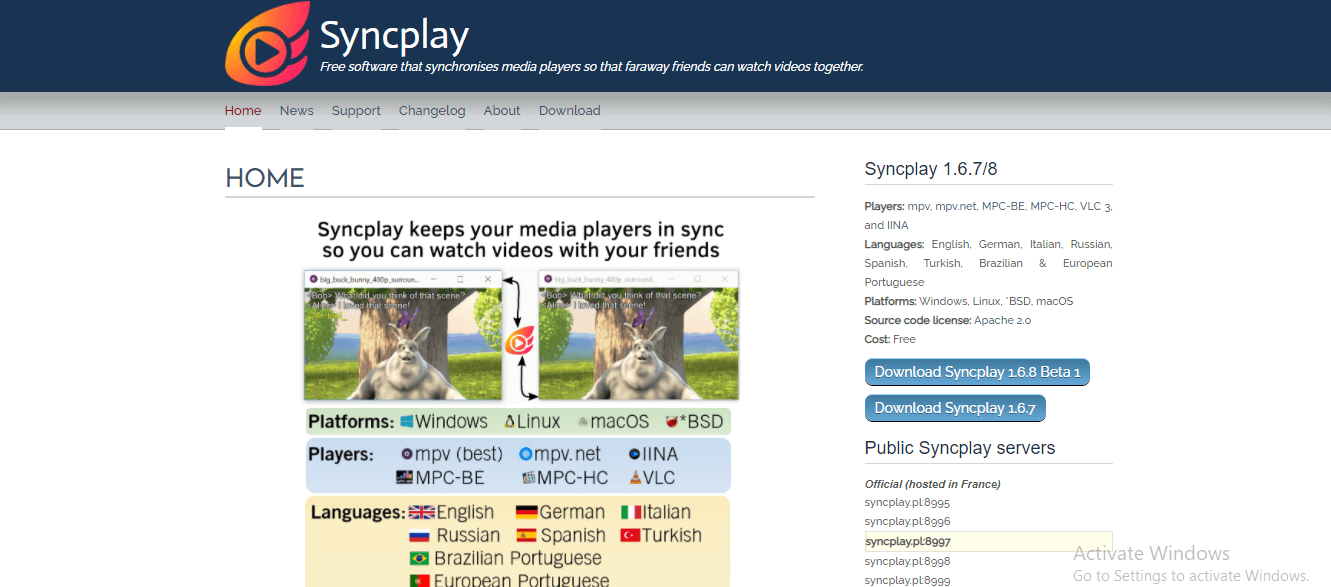Select the syncplay.pl:8996 server entry
The height and width of the screenshot is (587, 1331).
(907, 522)
